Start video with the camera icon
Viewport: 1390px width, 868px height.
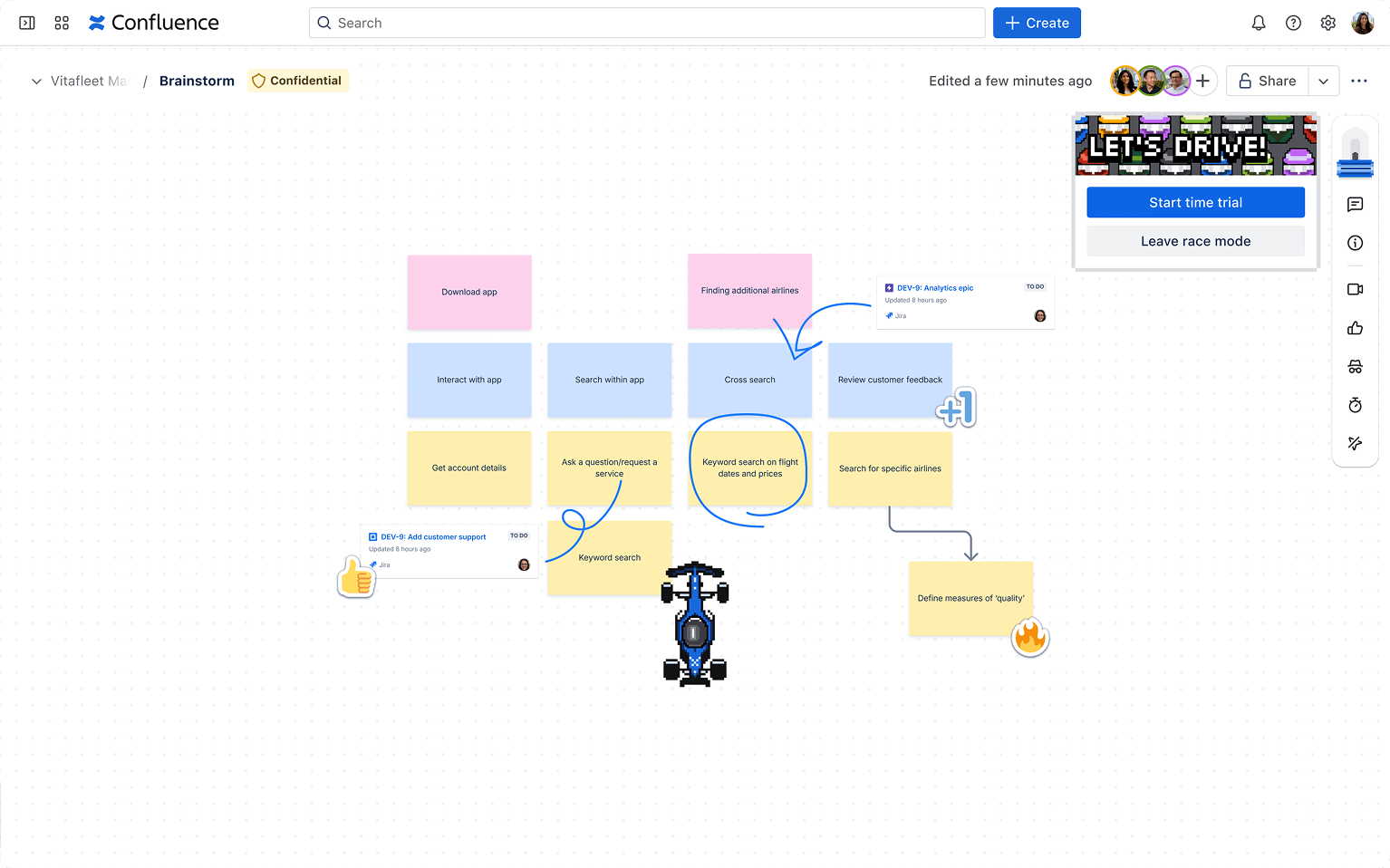point(1355,290)
